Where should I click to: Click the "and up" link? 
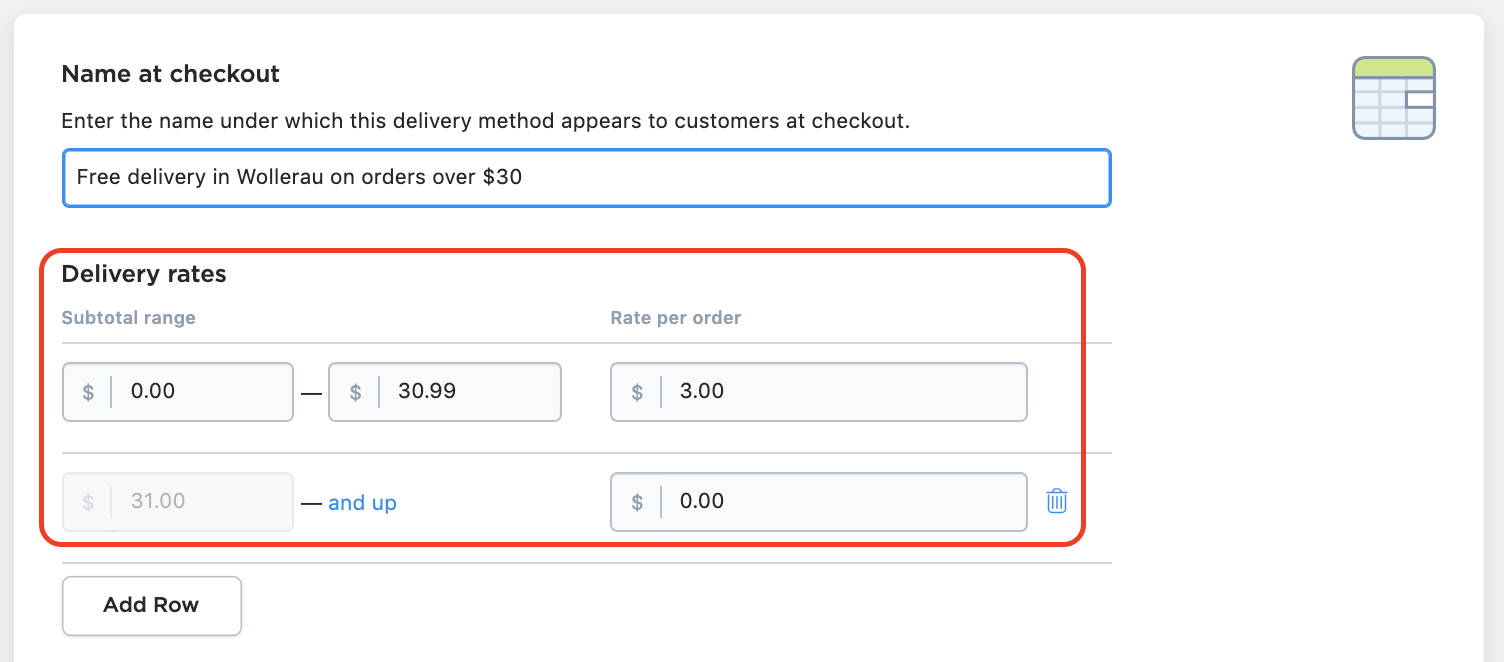click(x=362, y=503)
